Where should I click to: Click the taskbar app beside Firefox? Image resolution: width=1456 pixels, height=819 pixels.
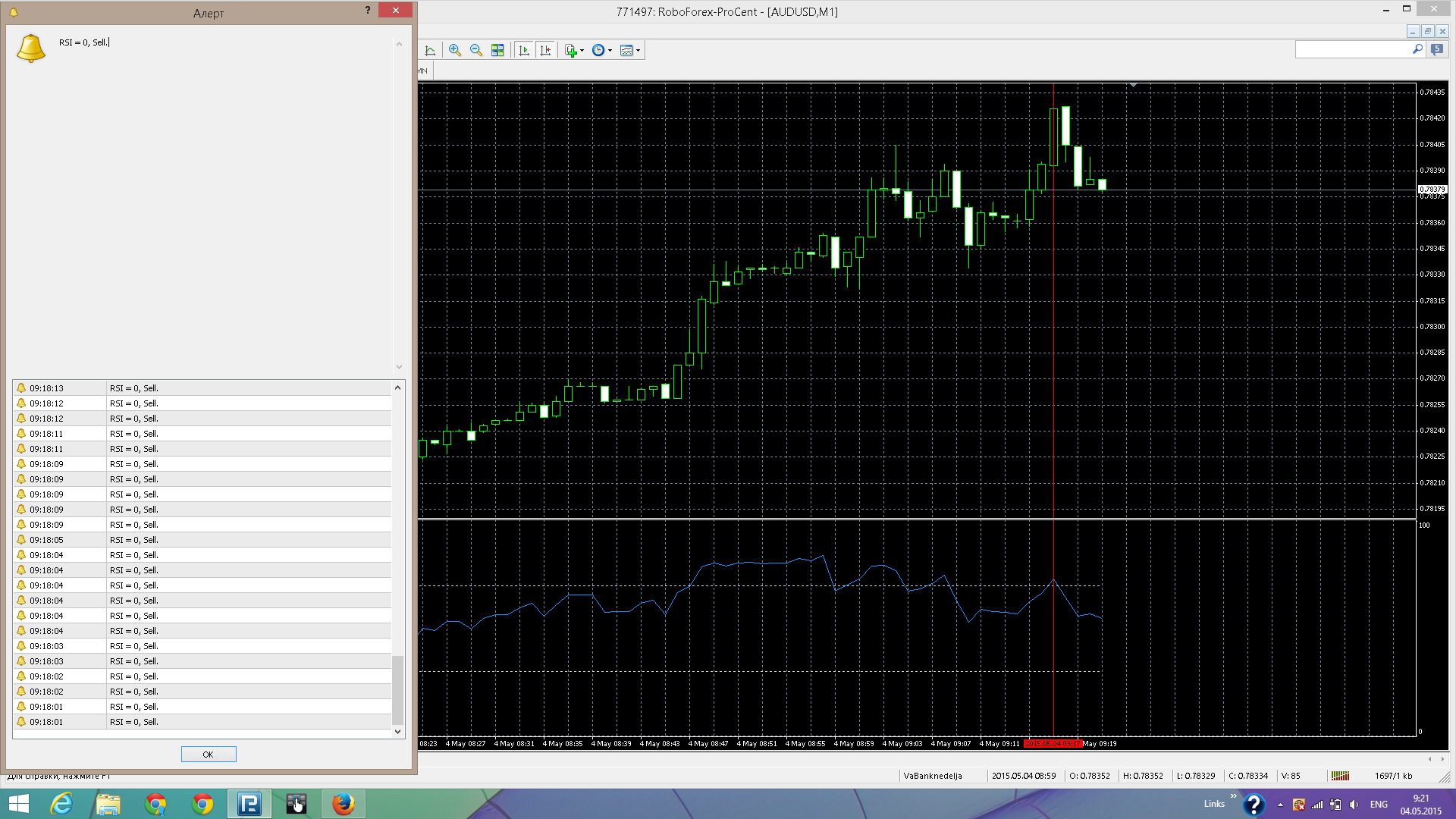tap(297, 804)
